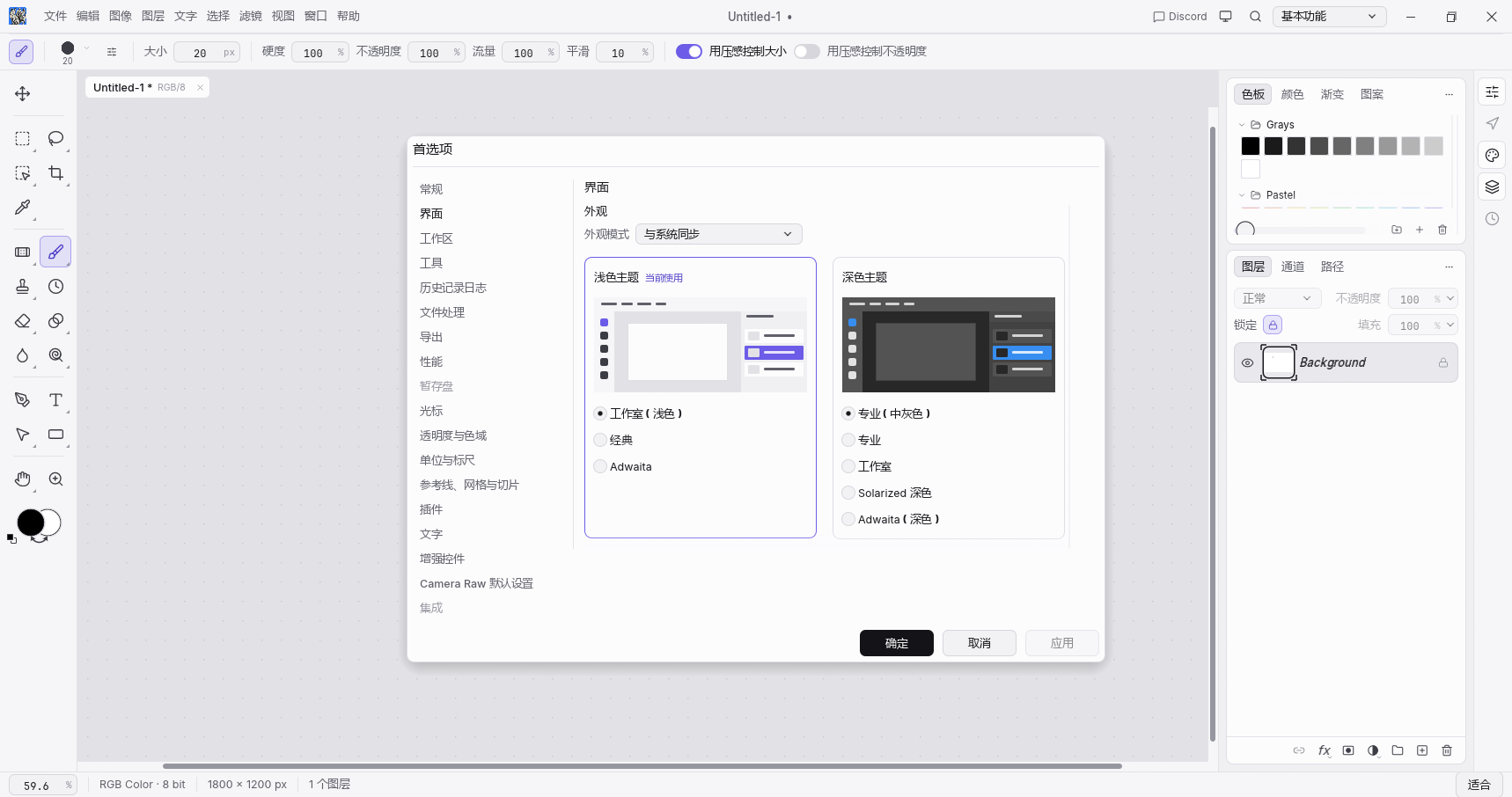
Task: Select Adwaita light theme option
Action: (600, 466)
